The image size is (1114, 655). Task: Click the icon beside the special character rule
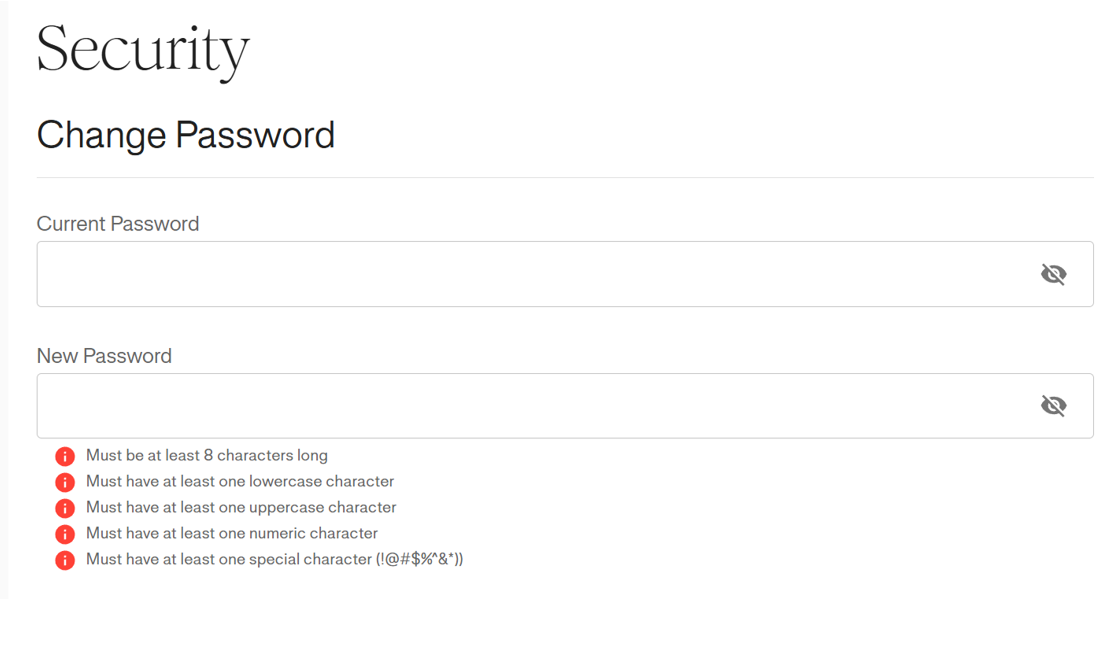click(x=64, y=559)
